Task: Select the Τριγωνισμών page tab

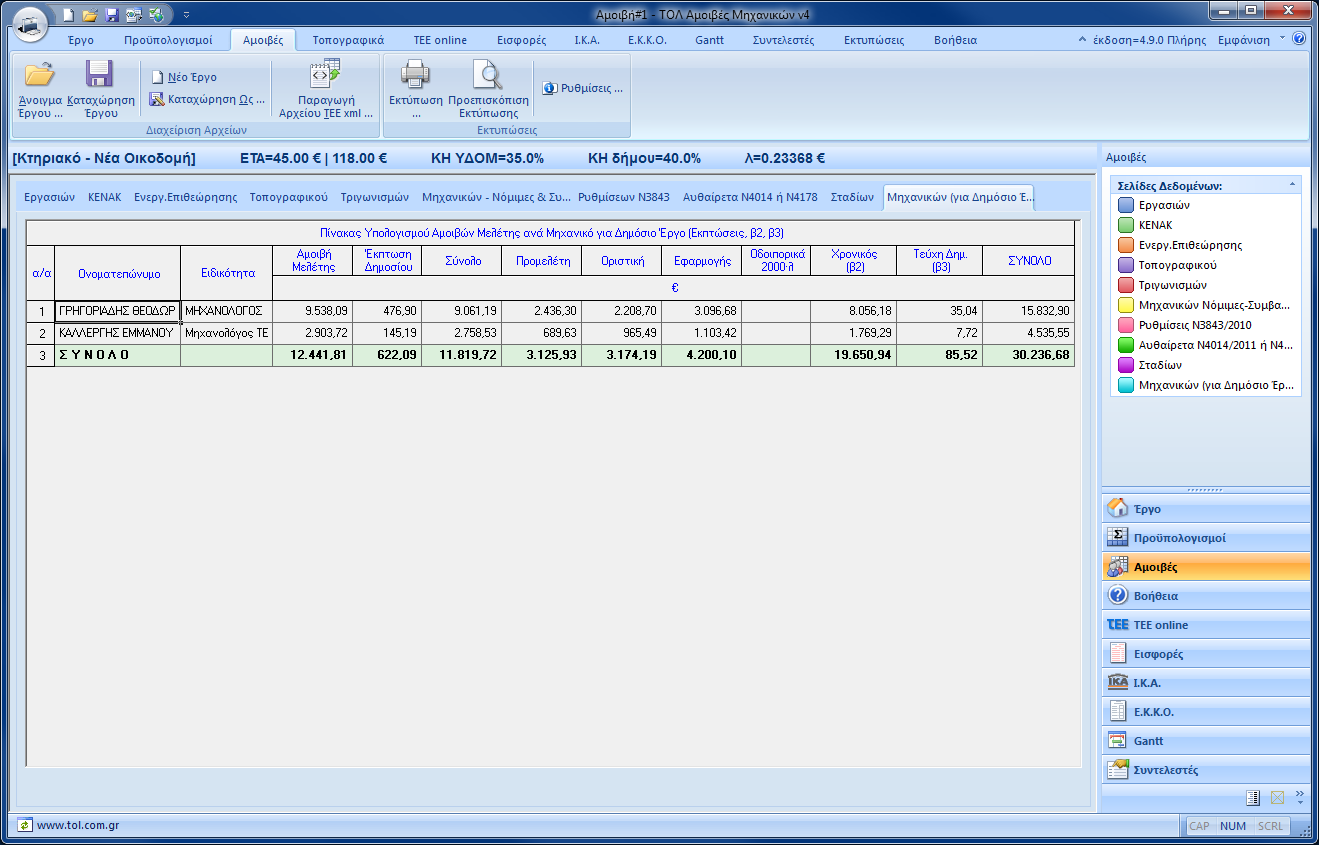Action: click(375, 197)
